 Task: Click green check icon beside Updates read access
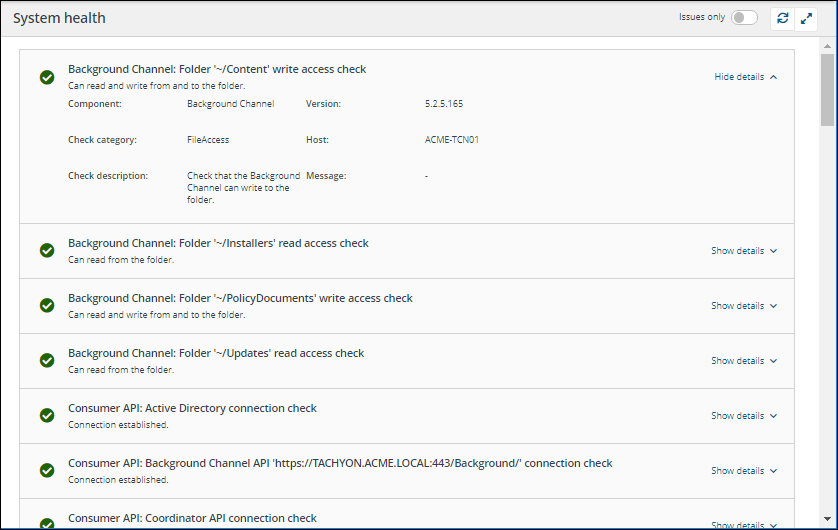(47, 361)
